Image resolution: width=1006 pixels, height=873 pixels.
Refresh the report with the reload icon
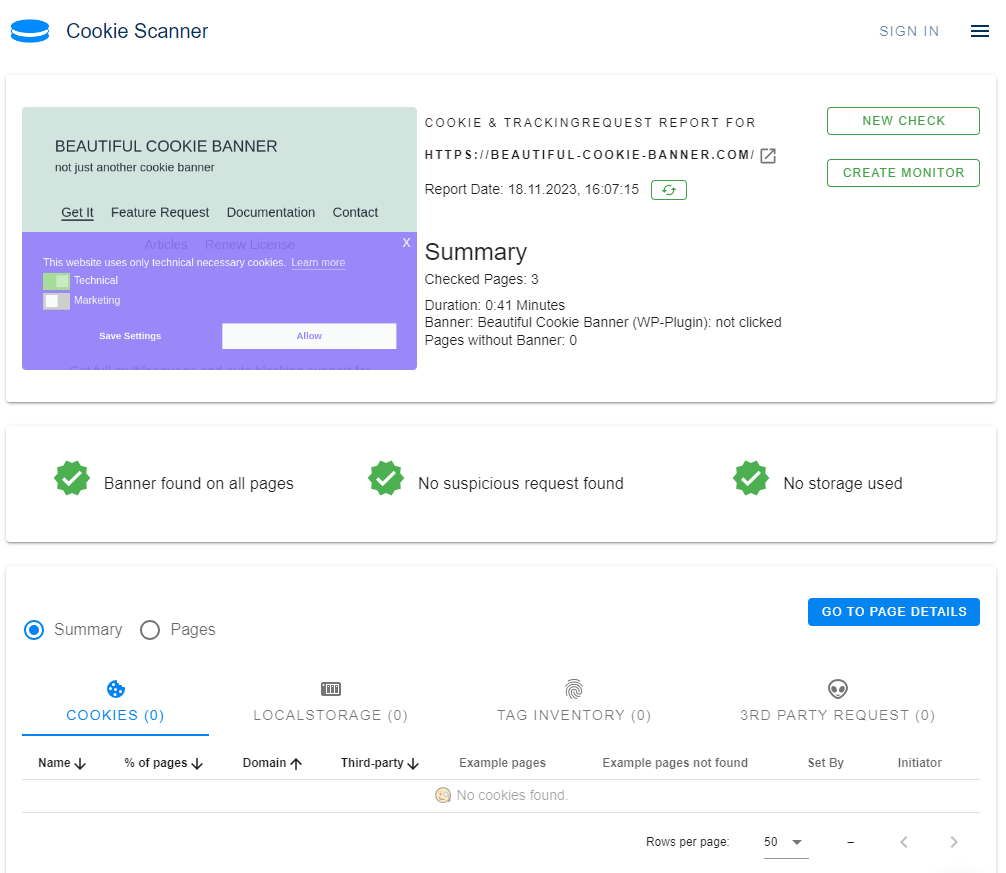click(x=668, y=189)
